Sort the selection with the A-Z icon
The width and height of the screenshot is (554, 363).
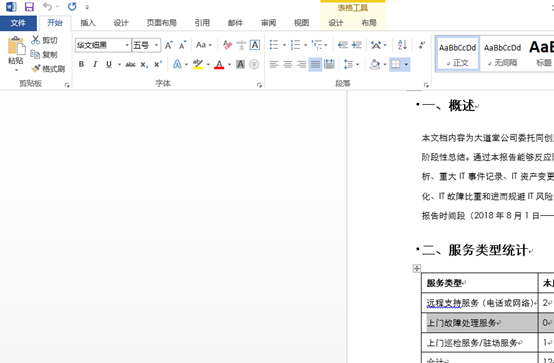pos(402,45)
